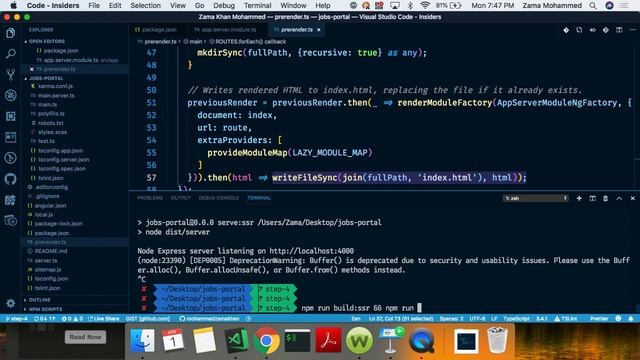Click the terminal prompt input line

(361, 308)
